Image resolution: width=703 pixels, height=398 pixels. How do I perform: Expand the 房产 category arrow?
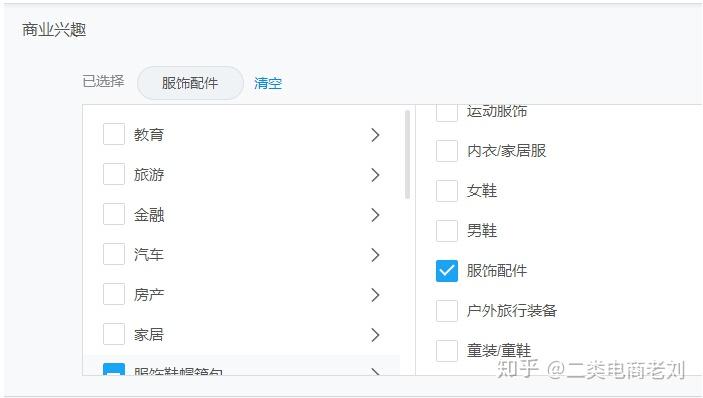click(x=376, y=295)
